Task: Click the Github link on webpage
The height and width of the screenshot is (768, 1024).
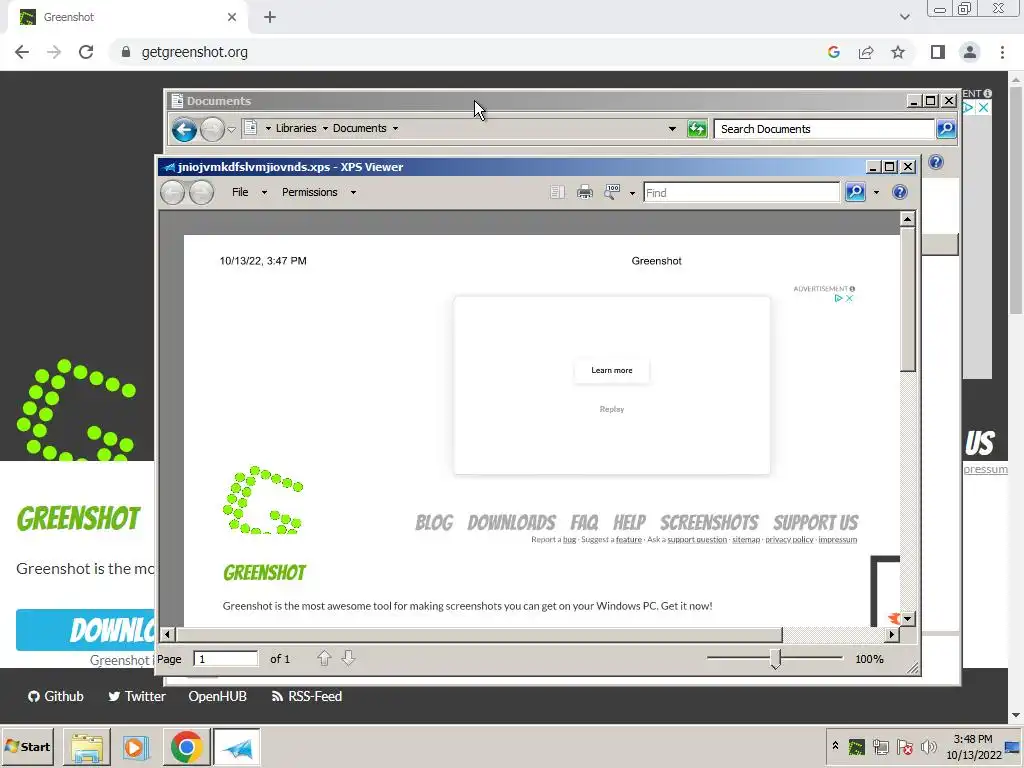Action: click(x=56, y=696)
